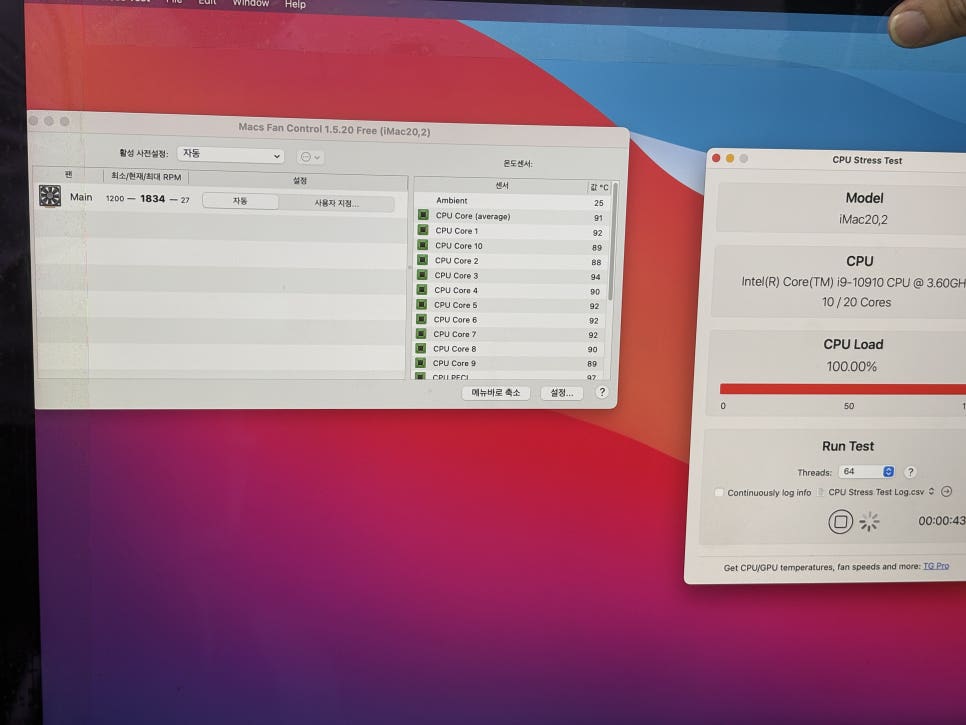Image resolution: width=966 pixels, height=725 pixels.
Task: Stop the running CPU stress test
Action: [x=840, y=522]
